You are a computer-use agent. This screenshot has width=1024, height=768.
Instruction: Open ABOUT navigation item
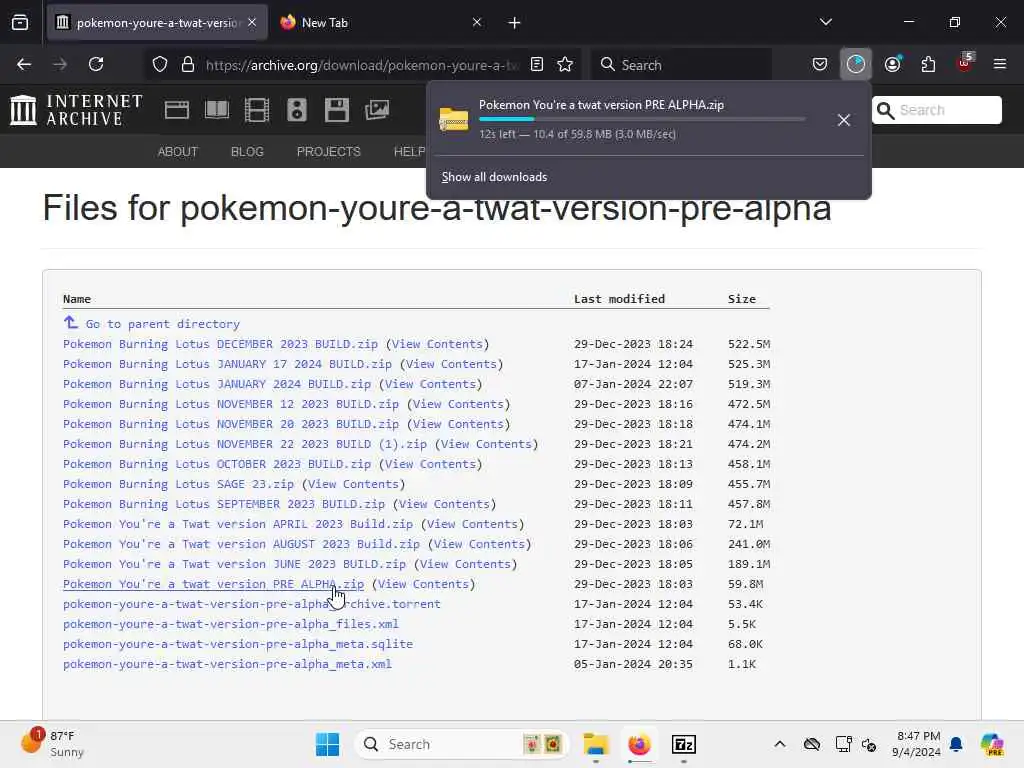178,152
